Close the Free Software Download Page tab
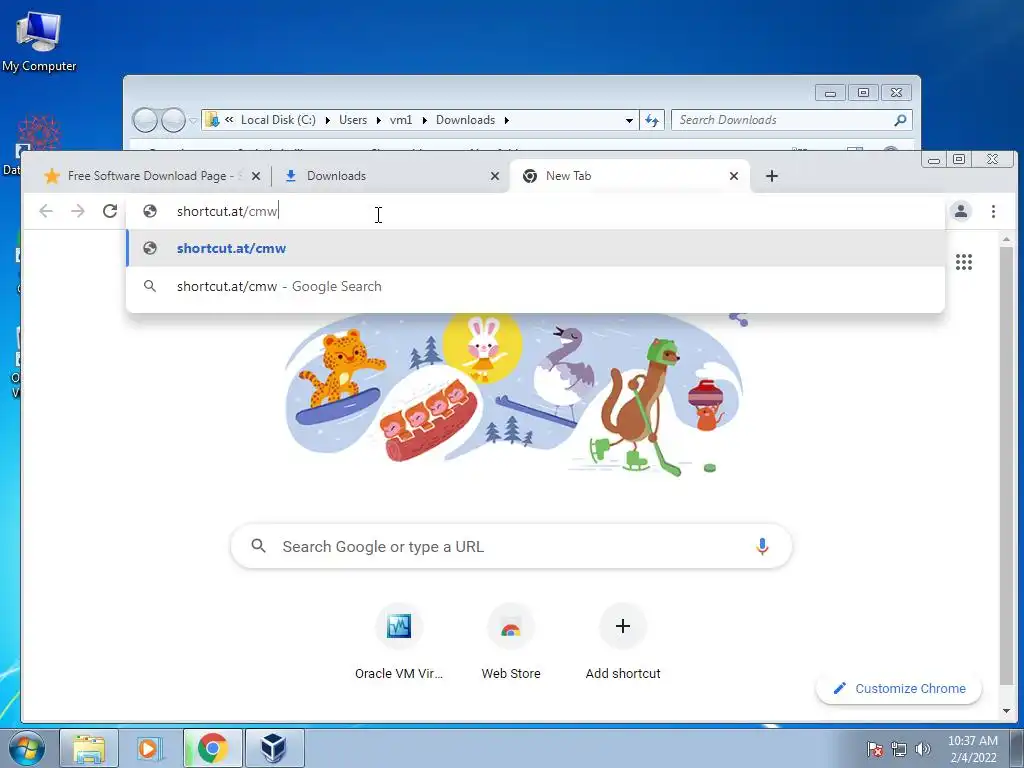 (x=256, y=176)
